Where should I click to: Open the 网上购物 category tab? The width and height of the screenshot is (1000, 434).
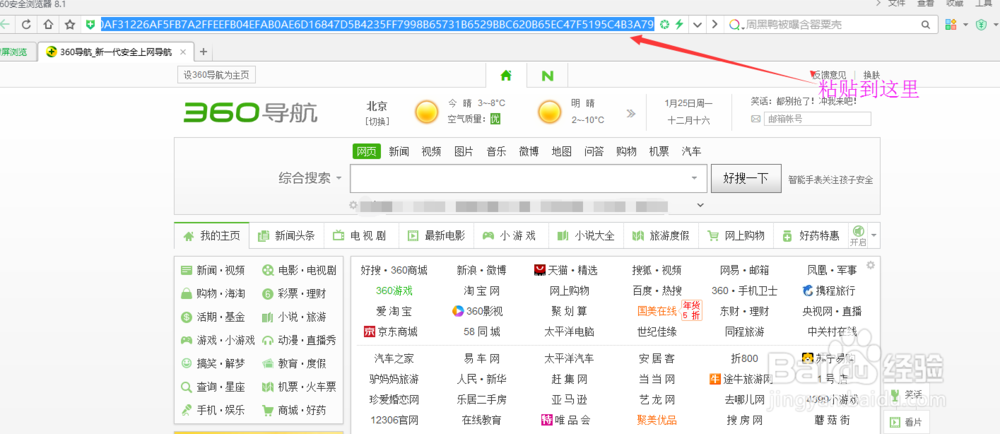[735, 236]
